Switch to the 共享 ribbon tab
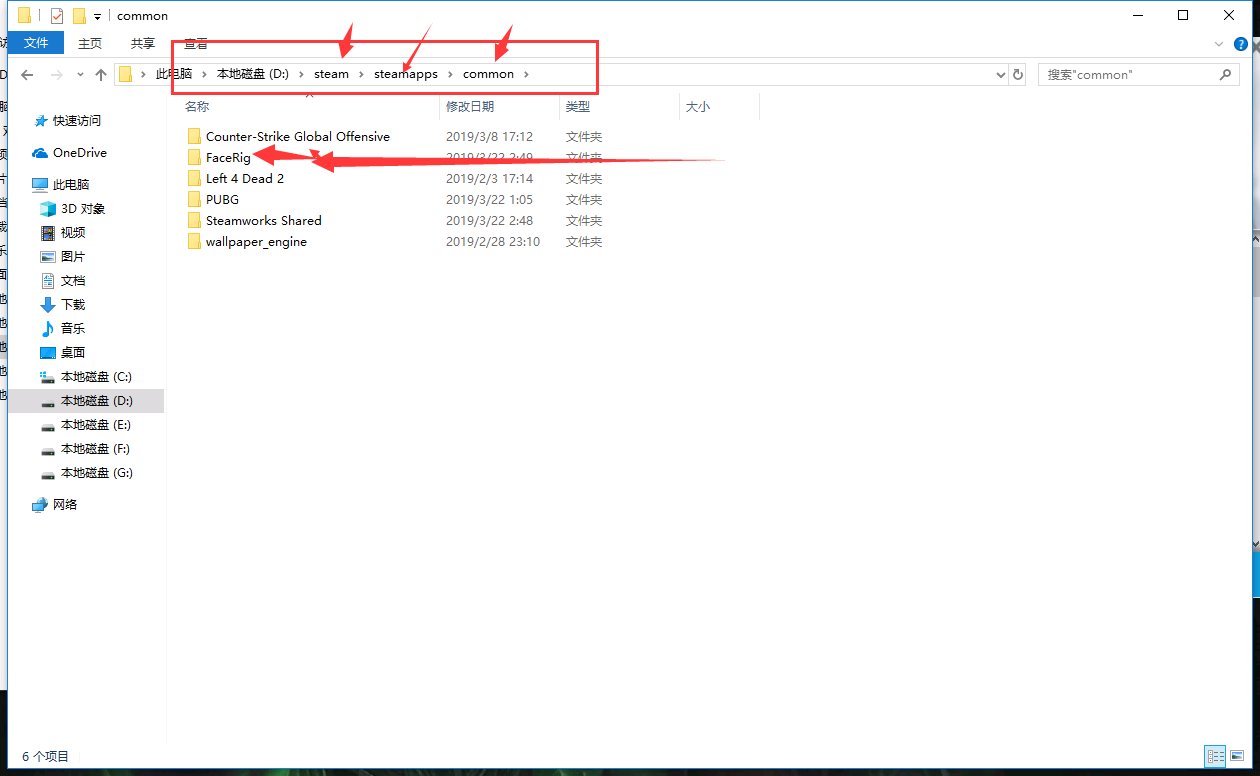Image resolution: width=1260 pixels, height=776 pixels. point(143,43)
